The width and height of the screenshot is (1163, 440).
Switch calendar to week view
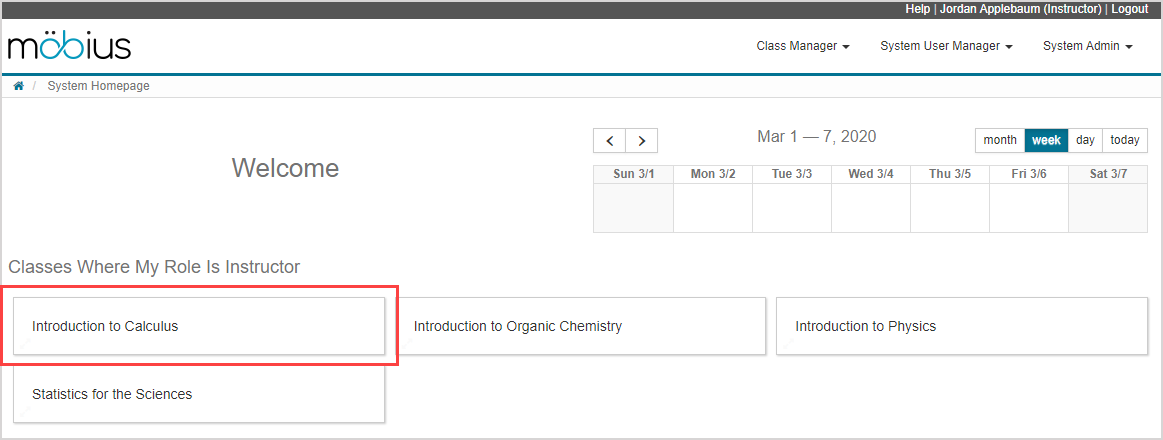[x=1046, y=140]
